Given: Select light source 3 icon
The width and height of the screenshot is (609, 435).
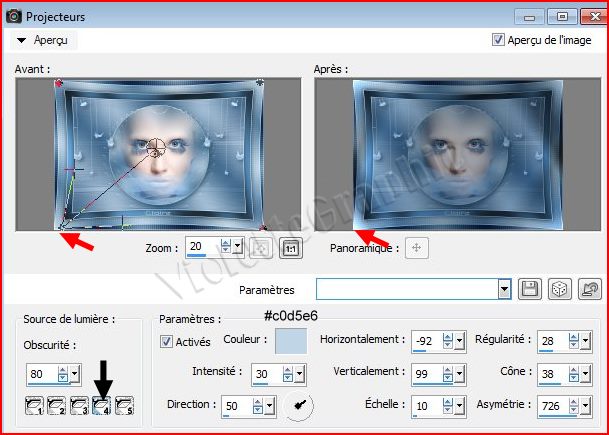Looking at the screenshot, I should [80, 406].
